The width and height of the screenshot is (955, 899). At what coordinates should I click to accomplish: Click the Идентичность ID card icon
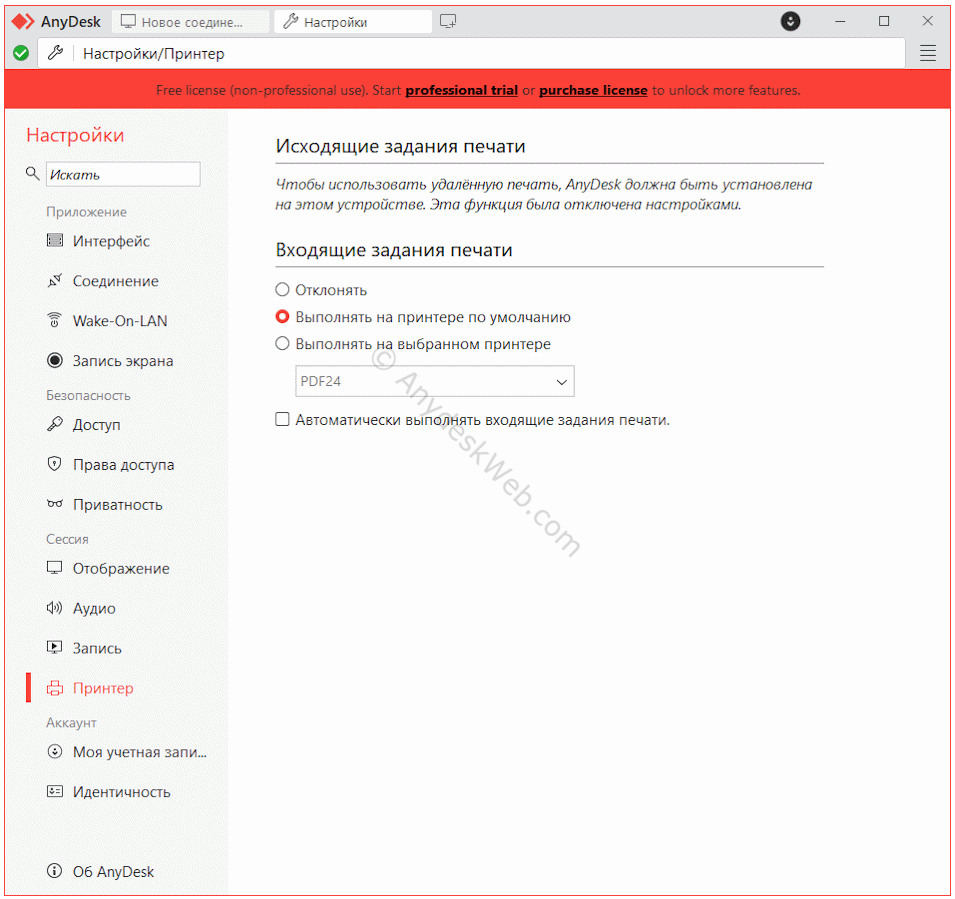point(55,791)
